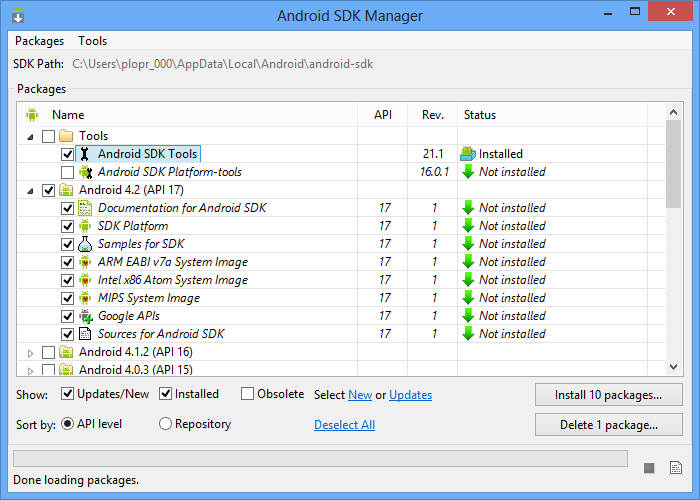Uncheck the MIPS System Image checkbox
Image resolution: width=700 pixels, height=500 pixels.
click(67, 298)
